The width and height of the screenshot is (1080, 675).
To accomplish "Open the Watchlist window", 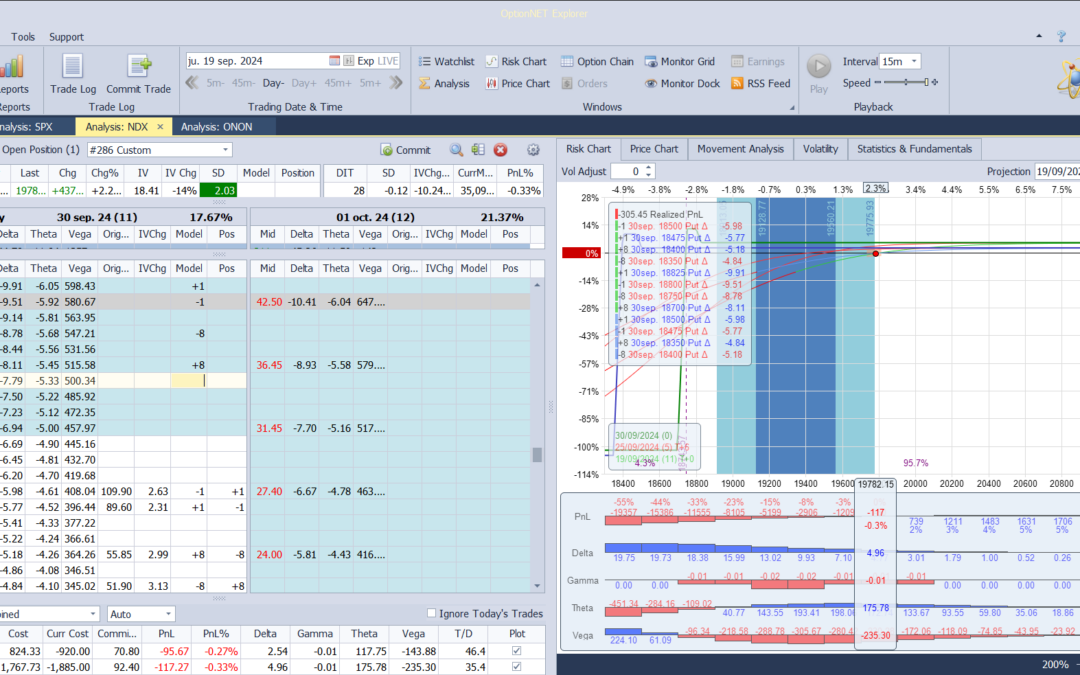I will click(x=446, y=61).
